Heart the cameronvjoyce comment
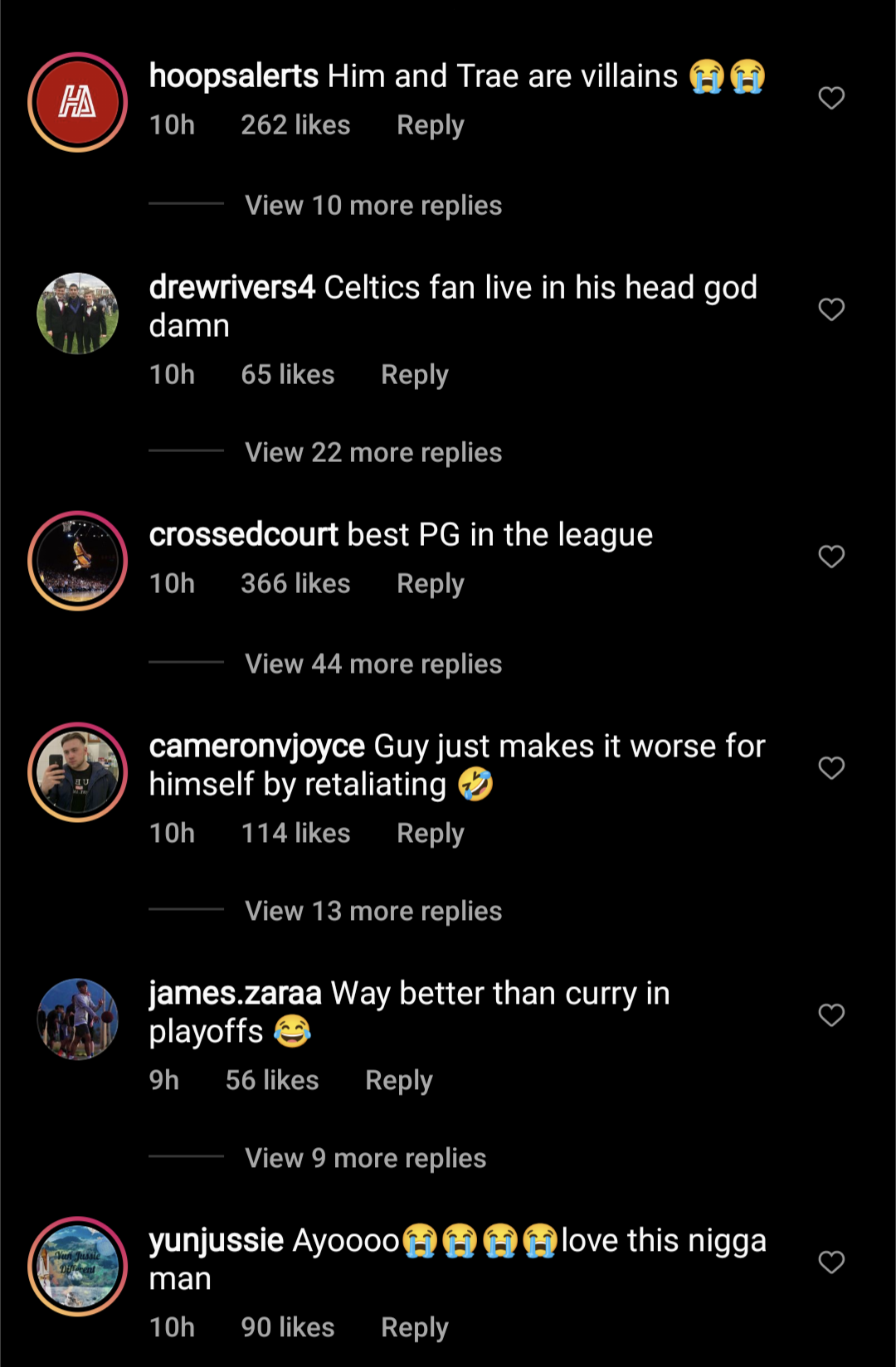This screenshot has width=896, height=1367. [831, 767]
